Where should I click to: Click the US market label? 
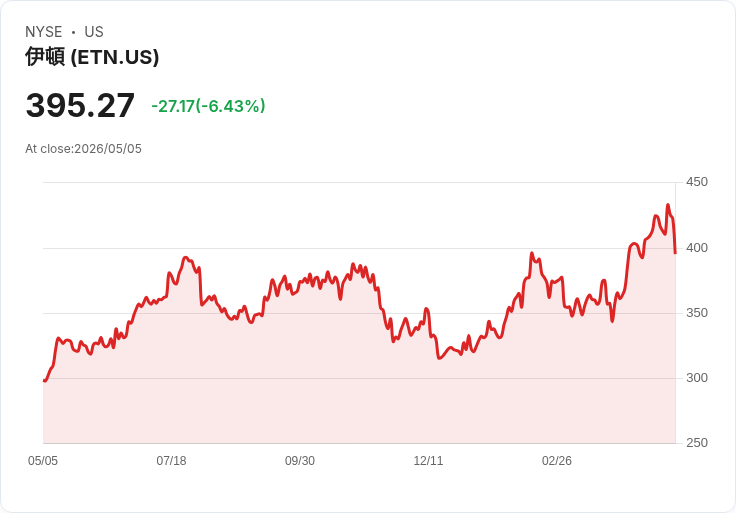[x=94, y=31]
